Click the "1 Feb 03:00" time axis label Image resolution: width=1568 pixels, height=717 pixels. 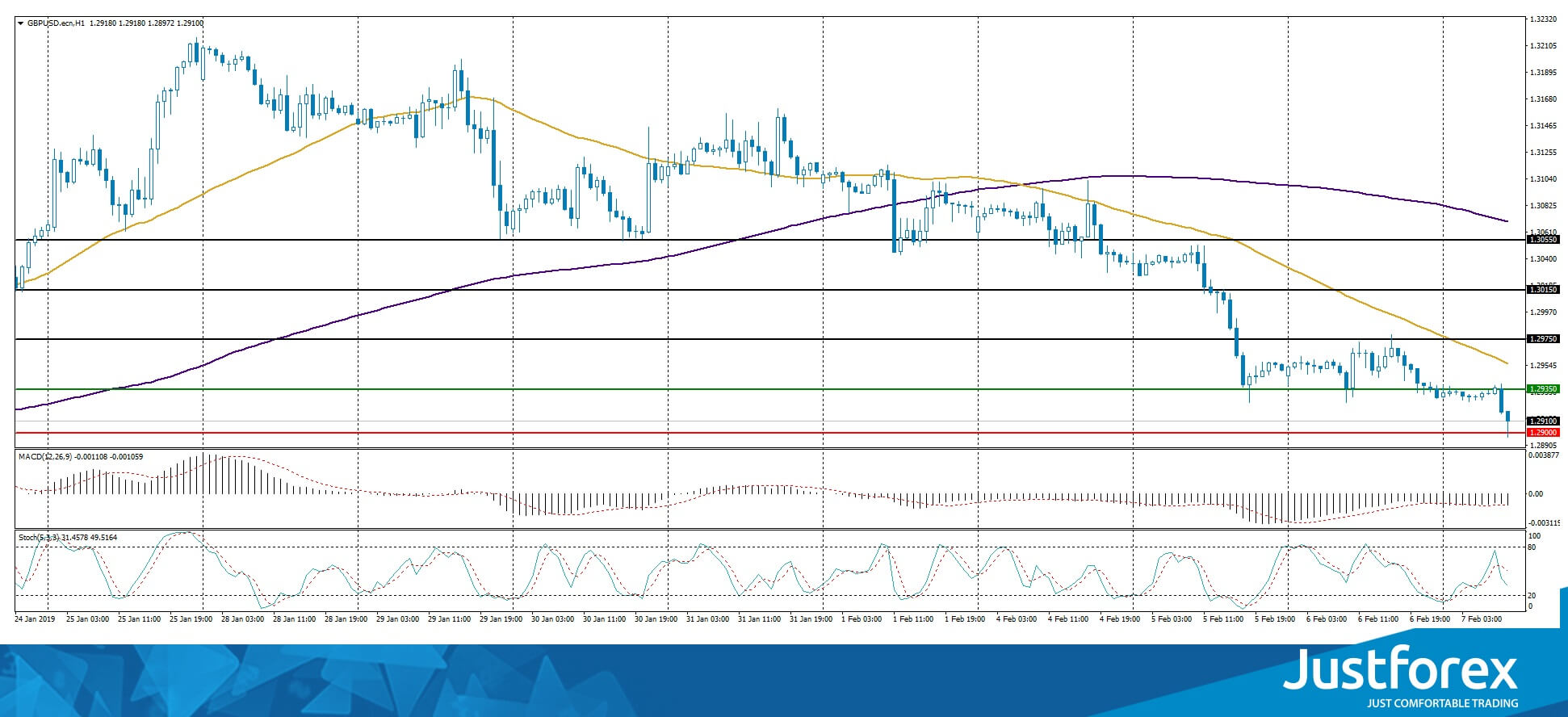tap(861, 619)
